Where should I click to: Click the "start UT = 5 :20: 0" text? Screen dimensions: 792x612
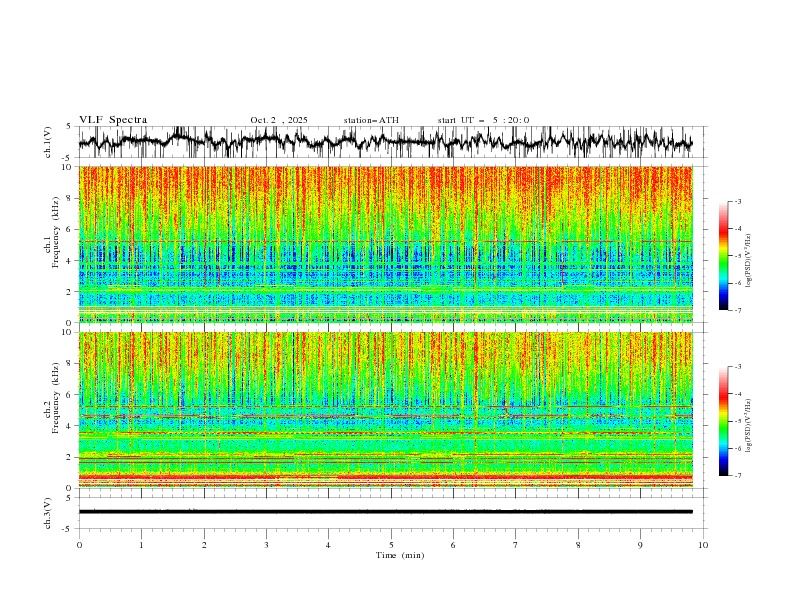[x=483, y=120]
